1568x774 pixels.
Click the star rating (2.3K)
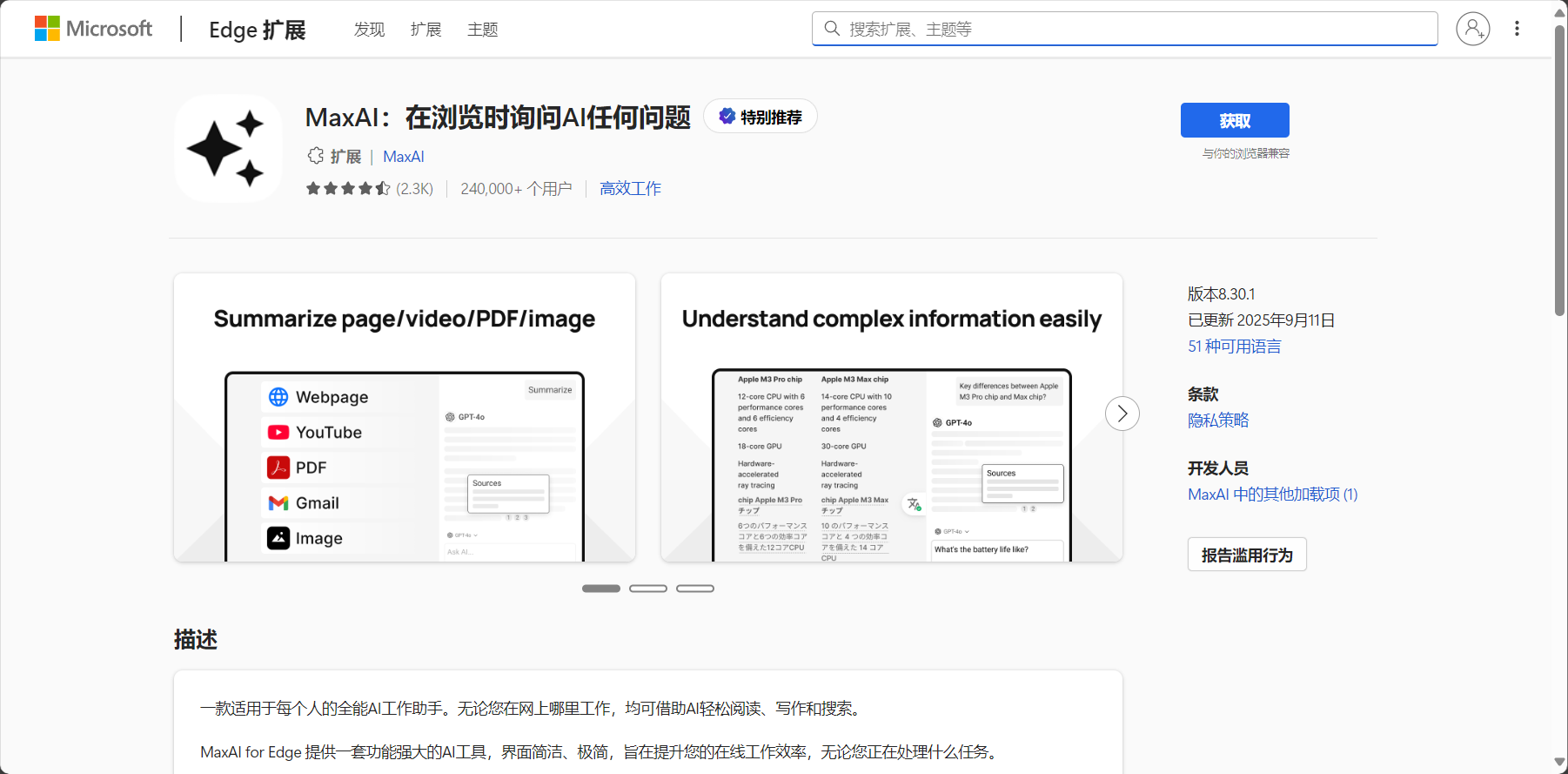tap(369, 188)
